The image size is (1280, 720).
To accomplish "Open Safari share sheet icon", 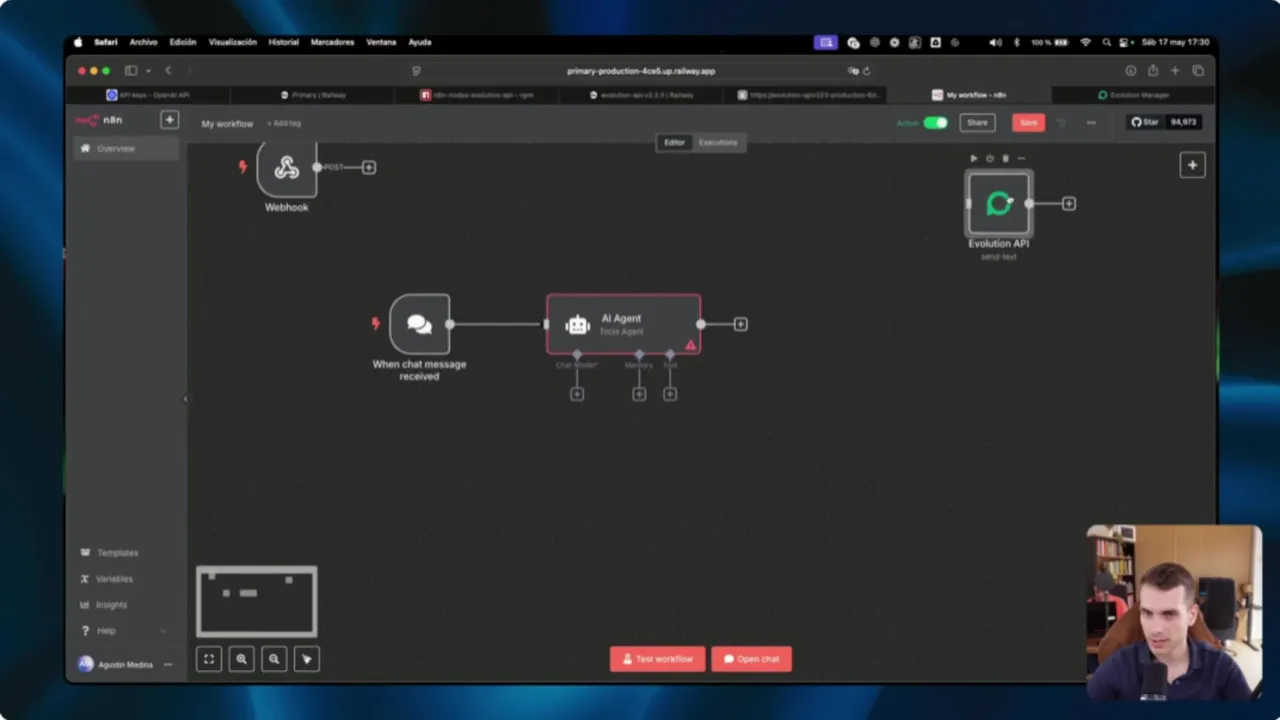I will (1153, 71).
